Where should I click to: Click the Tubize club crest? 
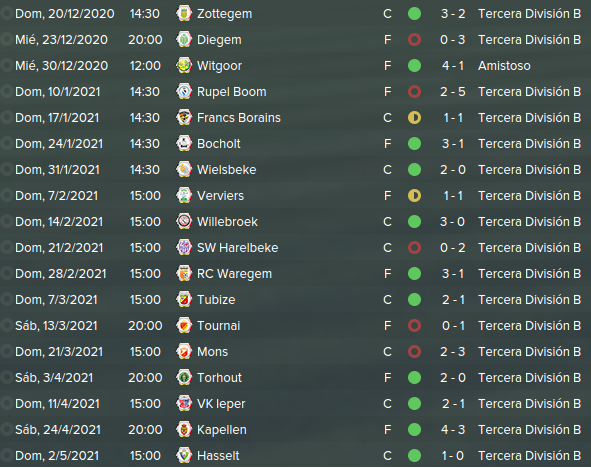[x=184, y=300]
